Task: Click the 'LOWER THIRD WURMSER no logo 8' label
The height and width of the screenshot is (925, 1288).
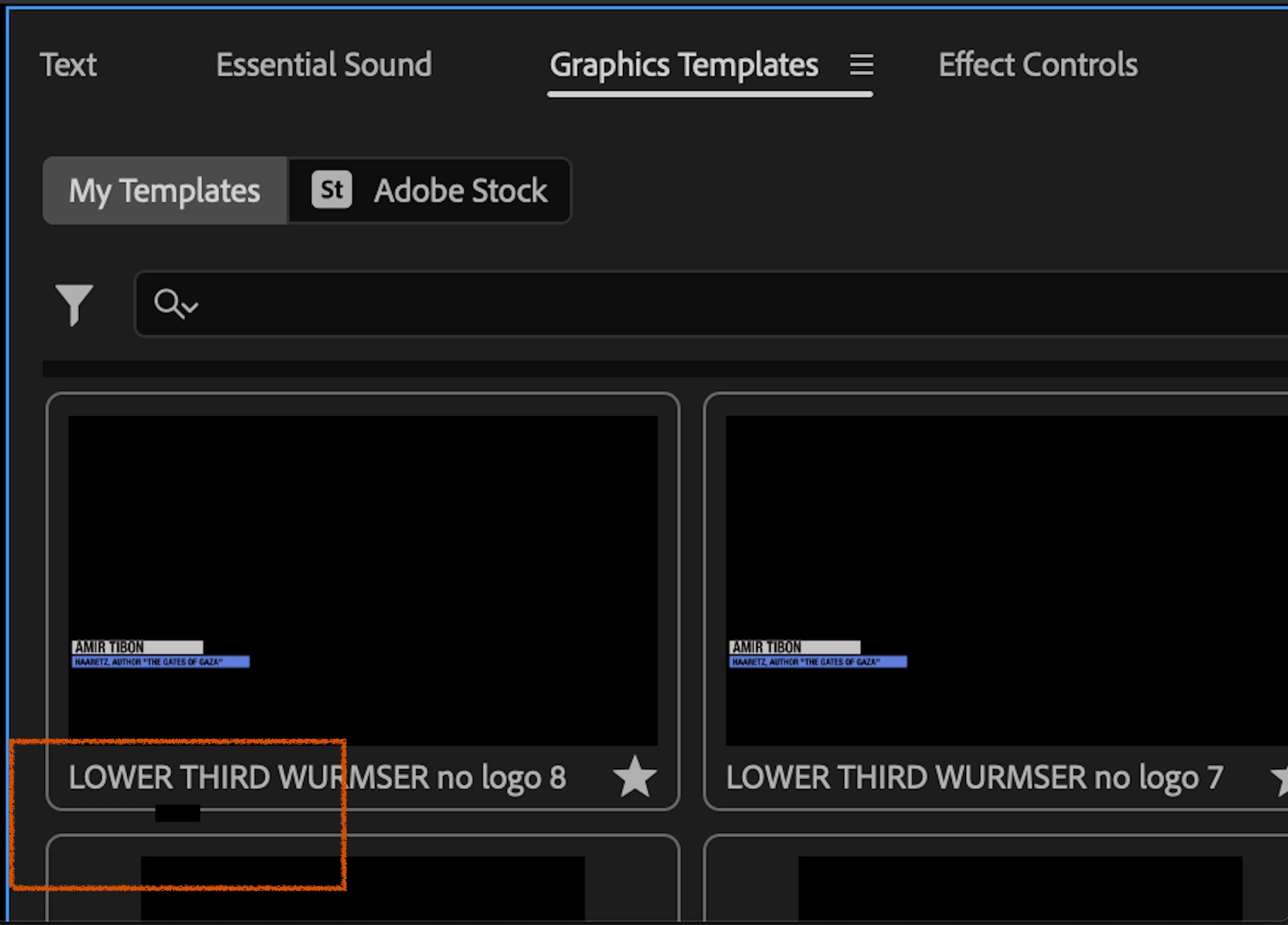Action: [x=317, y=777]
